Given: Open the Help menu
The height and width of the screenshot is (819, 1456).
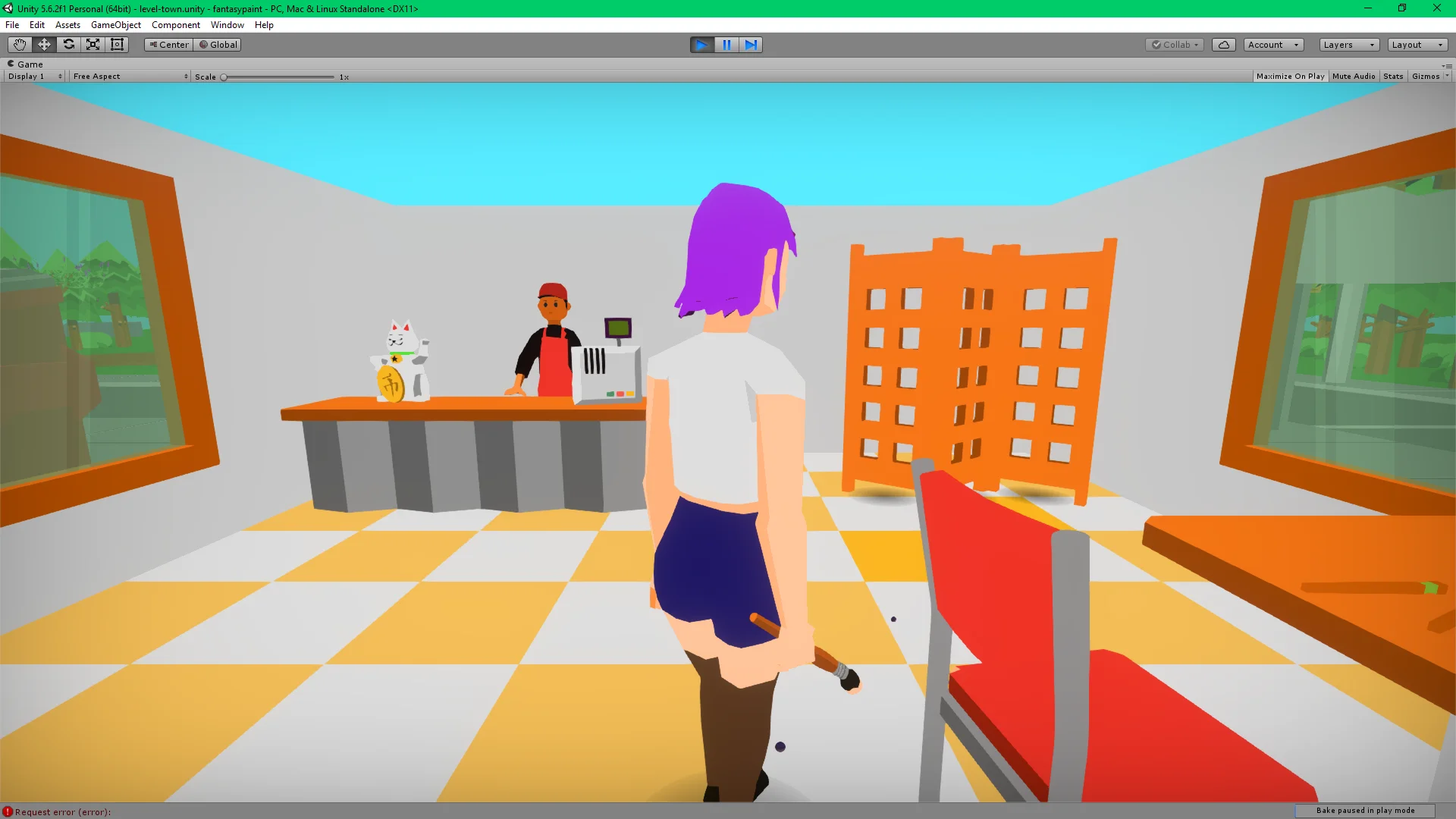Looking at the screenshot, I should (264, 25).
